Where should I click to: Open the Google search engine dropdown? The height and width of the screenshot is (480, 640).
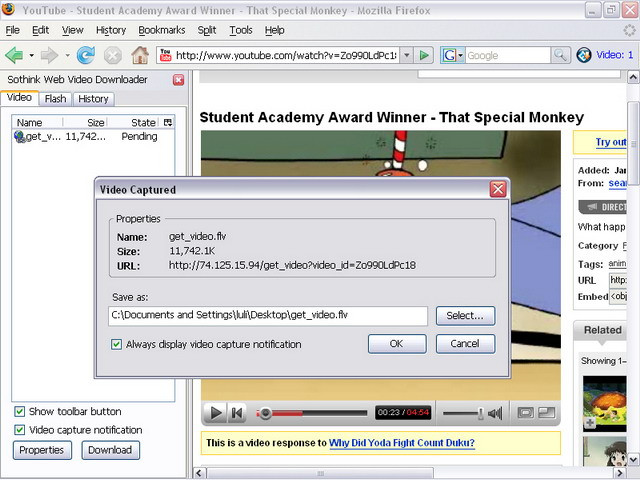click(460, 55)
